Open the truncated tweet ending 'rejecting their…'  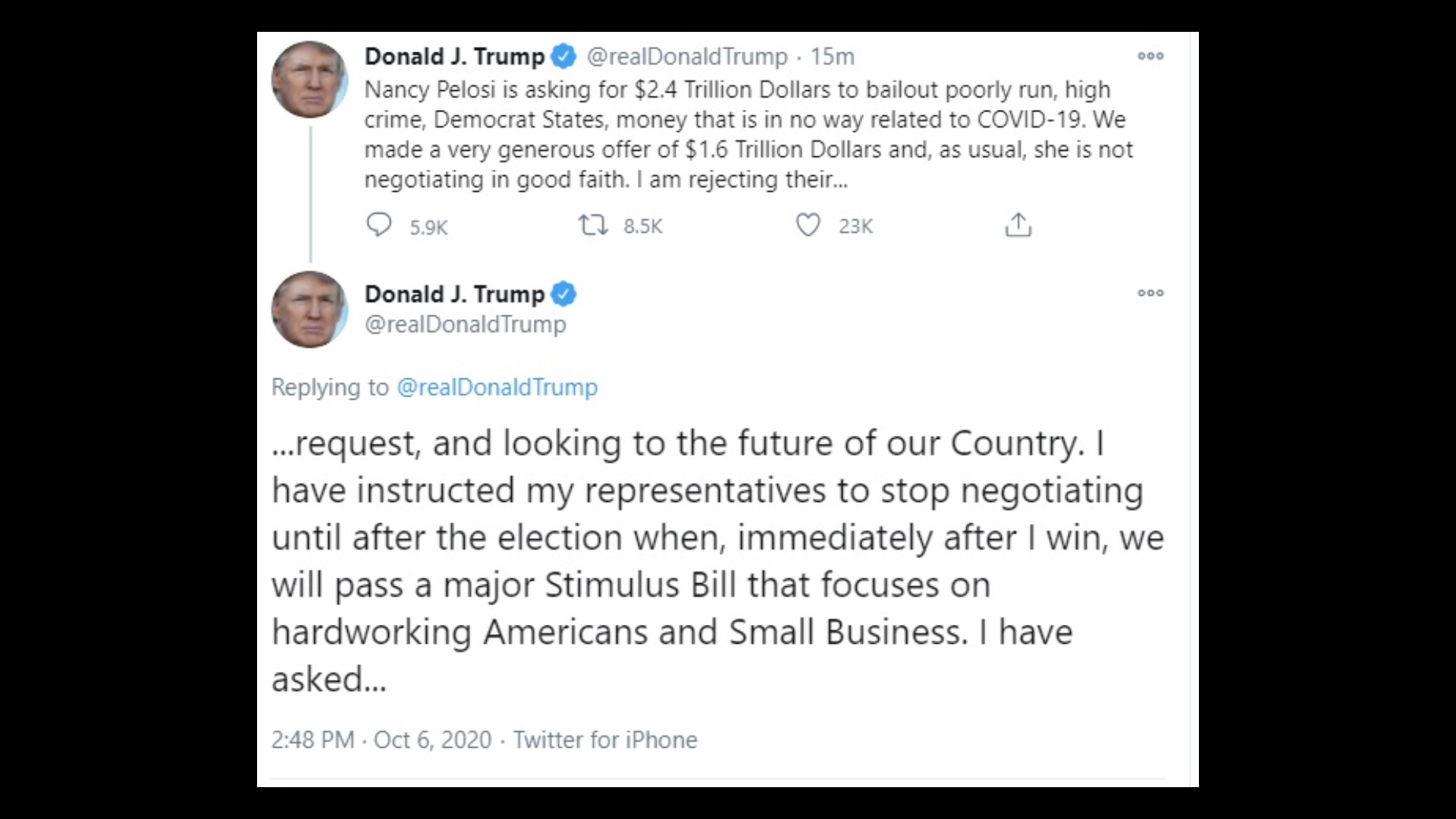pyautogui.click(x=748, y=134)
